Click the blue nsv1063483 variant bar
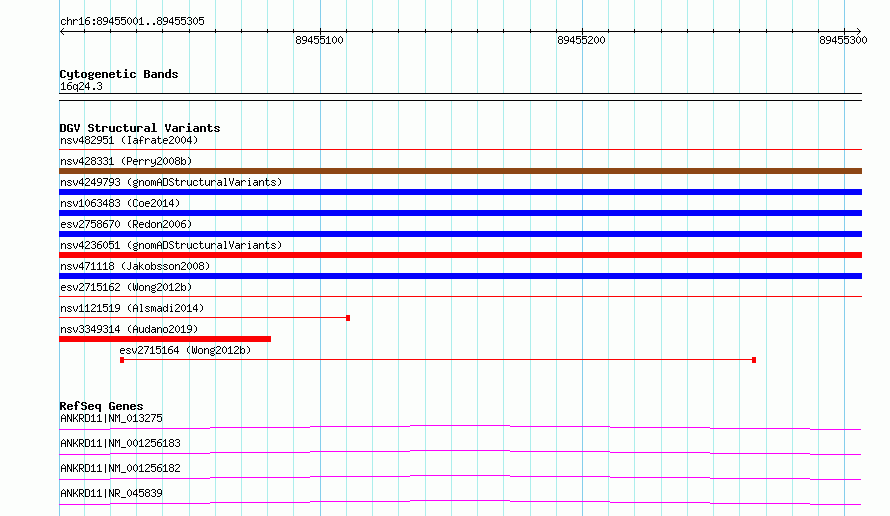Image resolution: width=890 pixels, height=516 pixels. [460, 213]
